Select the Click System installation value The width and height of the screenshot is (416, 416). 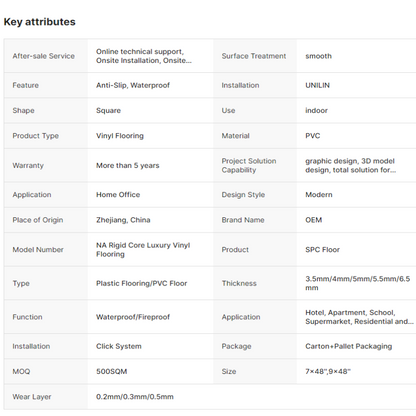[x=119, y=346]
